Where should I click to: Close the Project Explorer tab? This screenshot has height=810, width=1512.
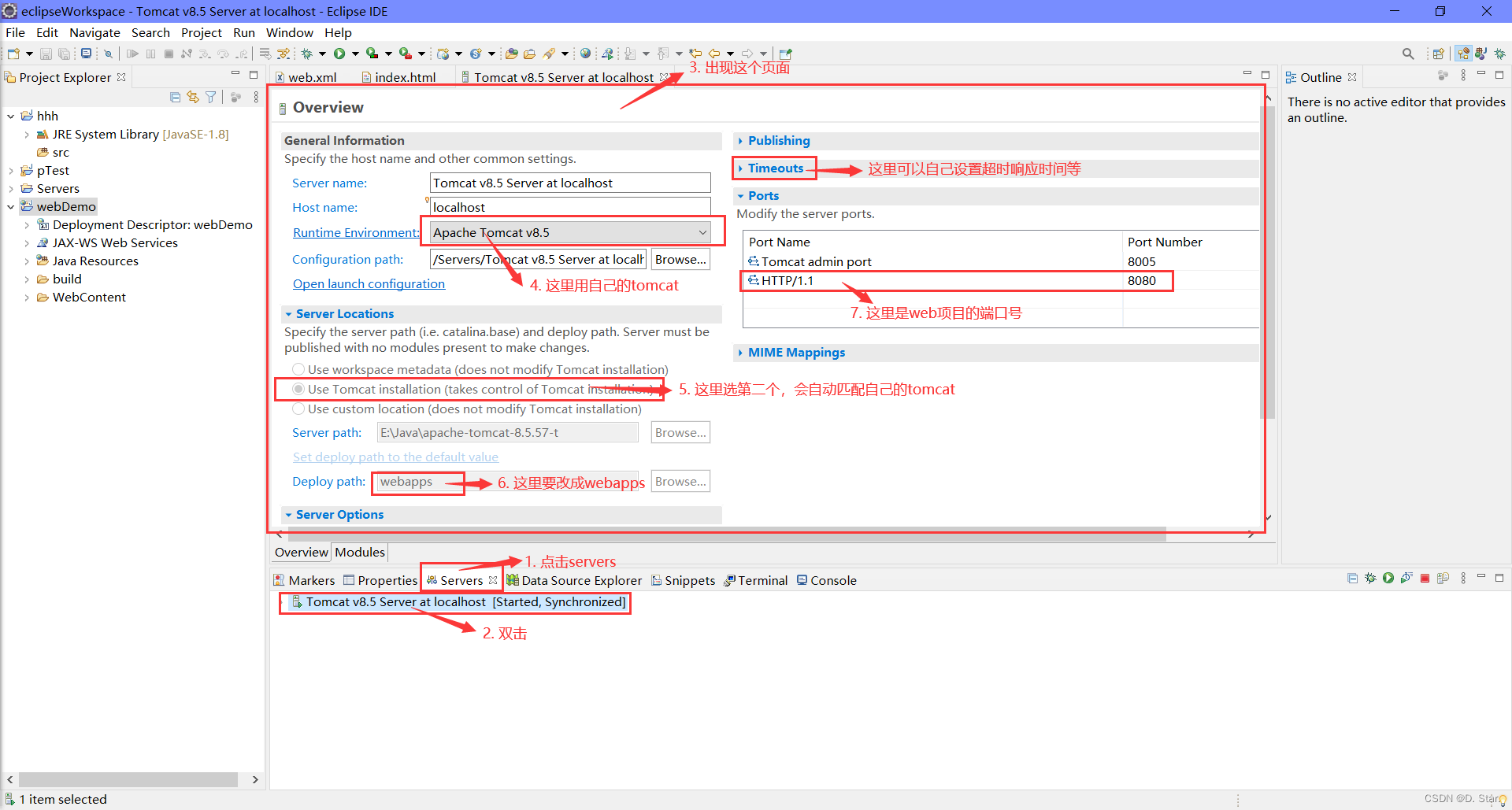coord(121,77)
